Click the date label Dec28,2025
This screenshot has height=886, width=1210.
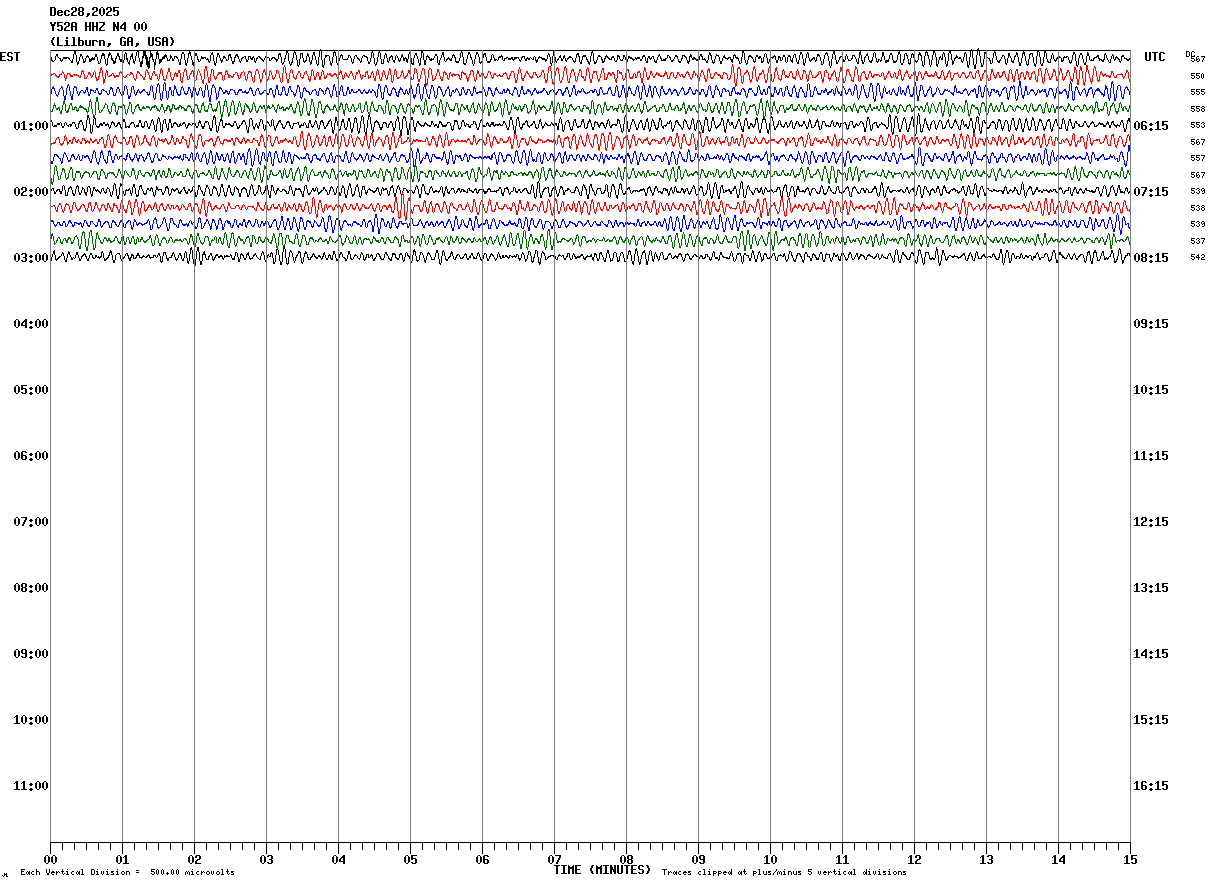[84, 12]
